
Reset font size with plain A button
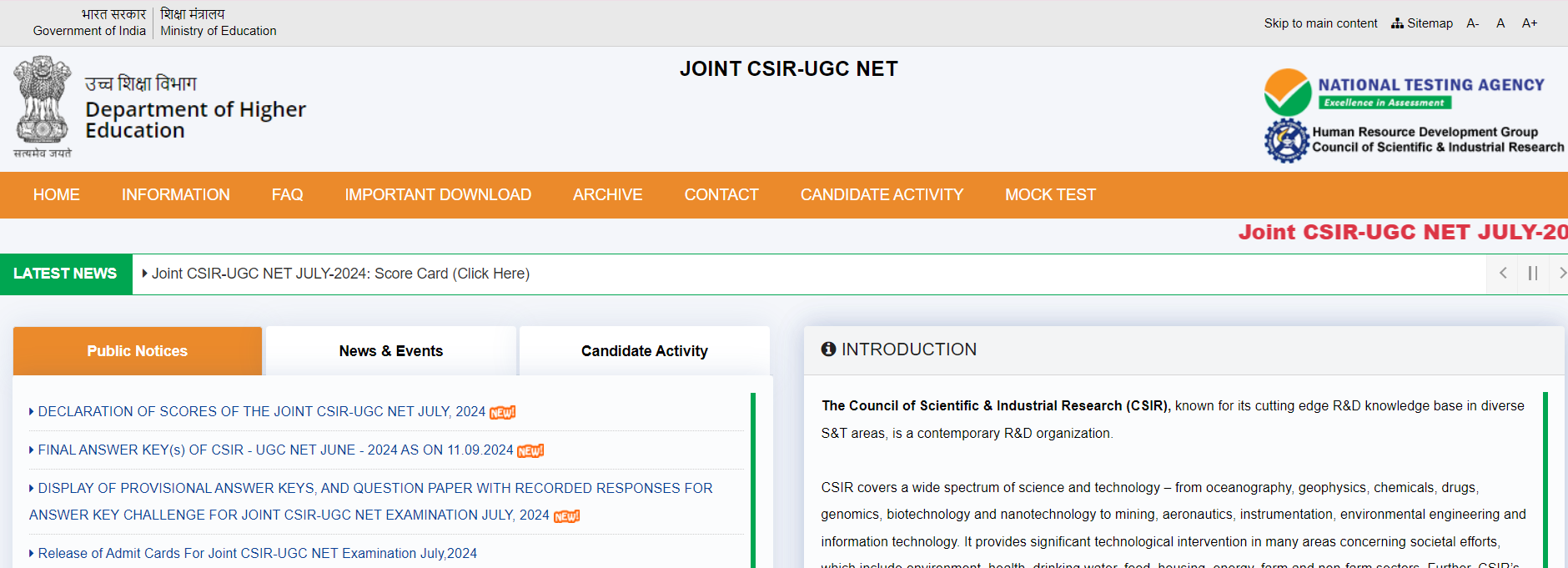(1500, 23)
